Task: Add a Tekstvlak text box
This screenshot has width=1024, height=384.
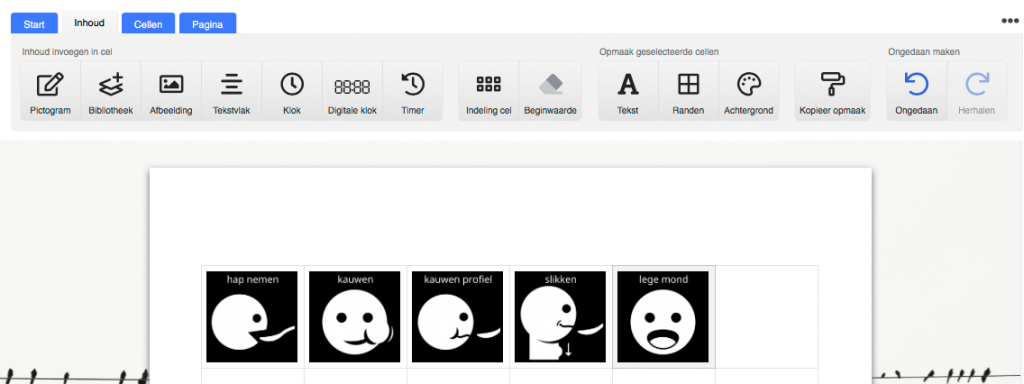Action: 231,91
